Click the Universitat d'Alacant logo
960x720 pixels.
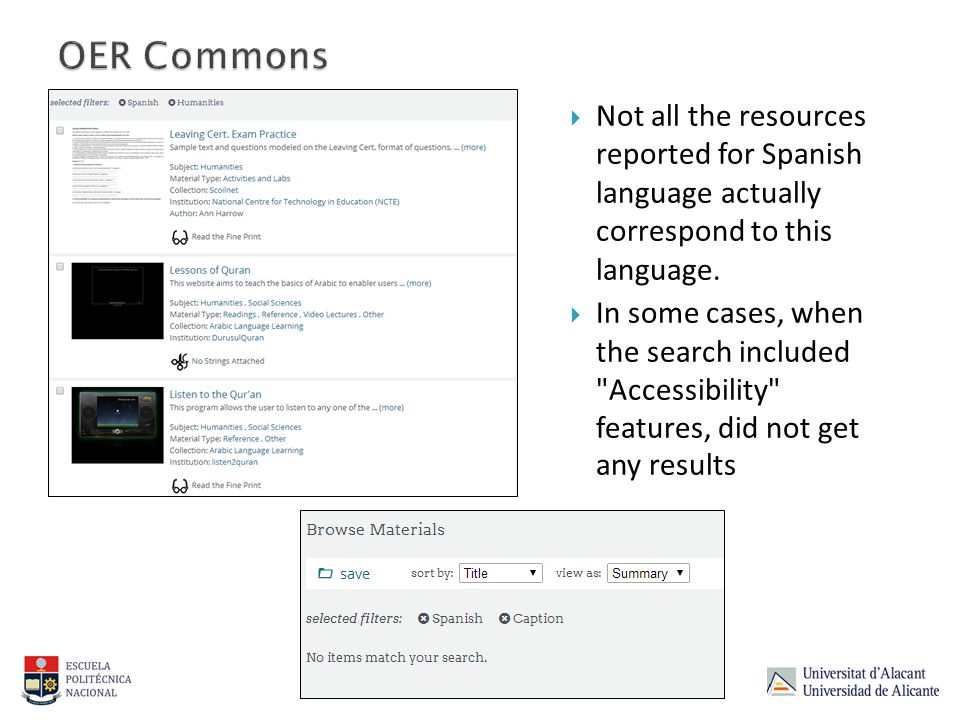click(852, 682)
